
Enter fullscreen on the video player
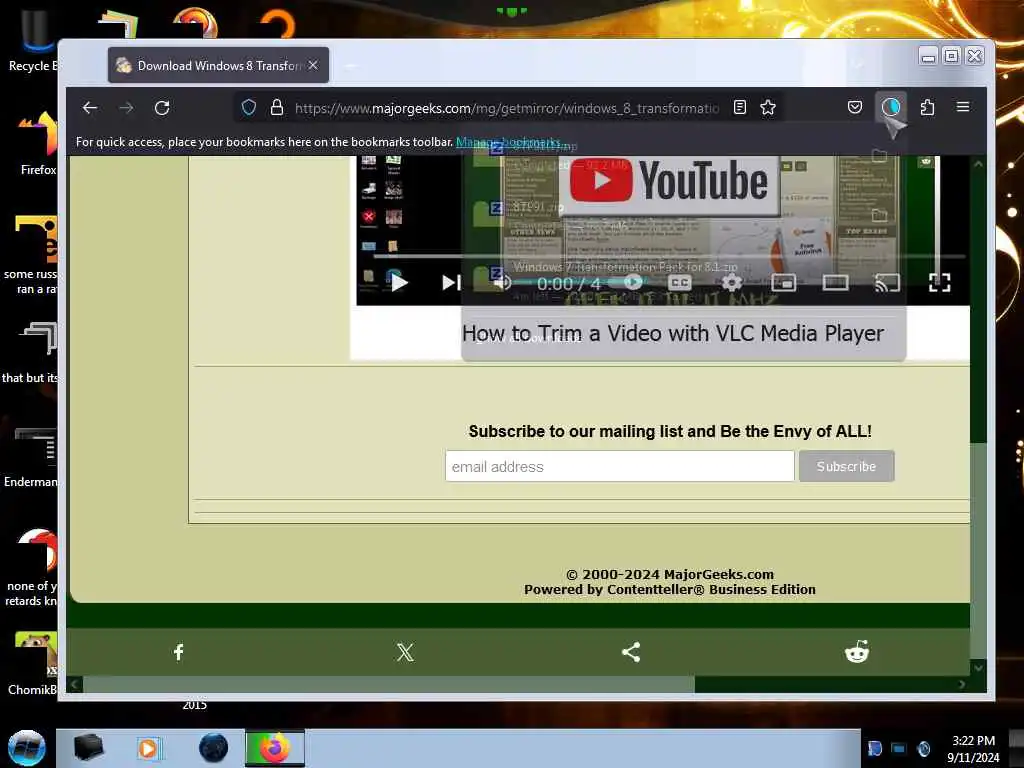[939, 283]
